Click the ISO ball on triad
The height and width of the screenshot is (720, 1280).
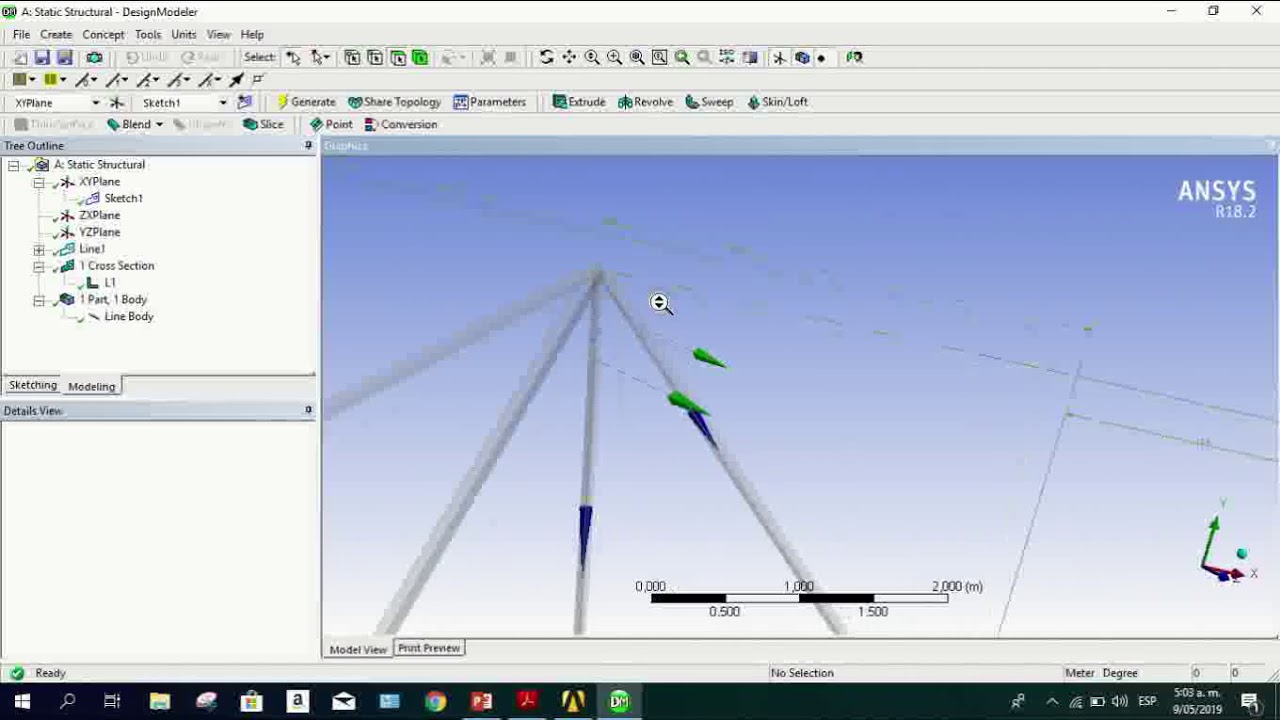(x=1241, y=554)
